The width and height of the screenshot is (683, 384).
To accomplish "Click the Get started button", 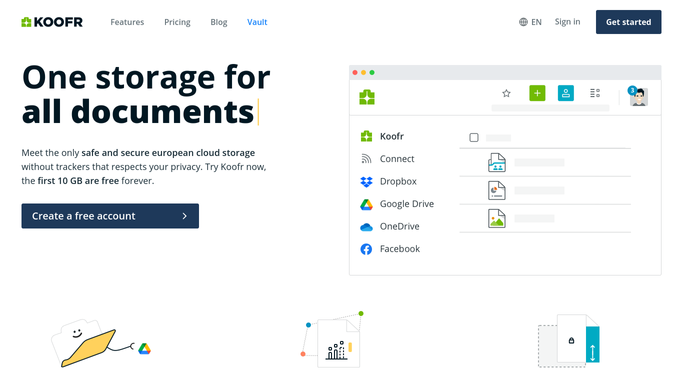I will [x=628, y=22].
